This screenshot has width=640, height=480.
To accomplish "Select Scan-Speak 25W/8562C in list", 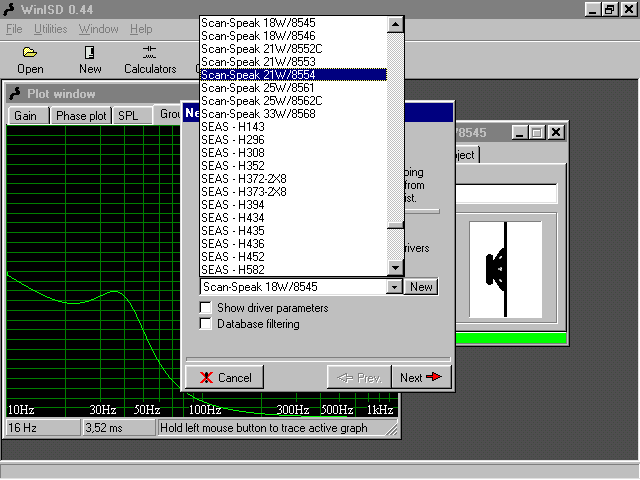I will 293,101.
